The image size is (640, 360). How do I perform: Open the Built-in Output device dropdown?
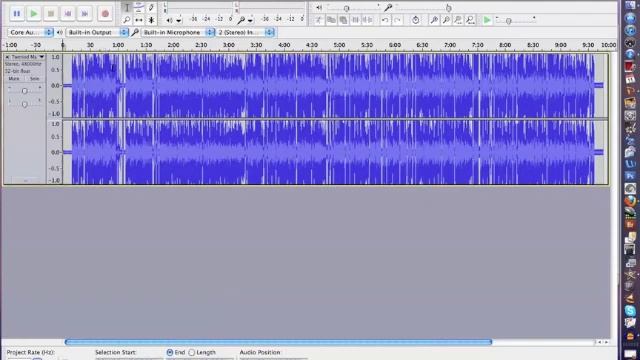click(x=97, y=32)
